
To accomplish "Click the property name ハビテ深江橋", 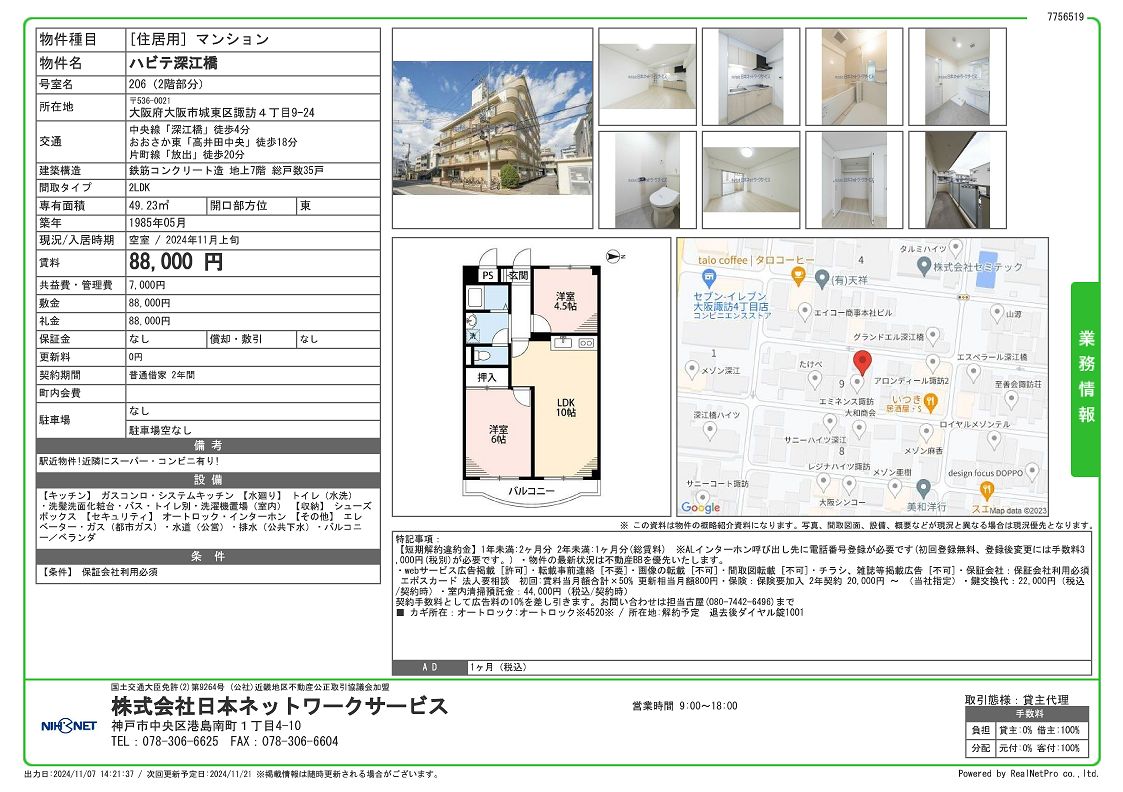I will (x=173, y=63).
